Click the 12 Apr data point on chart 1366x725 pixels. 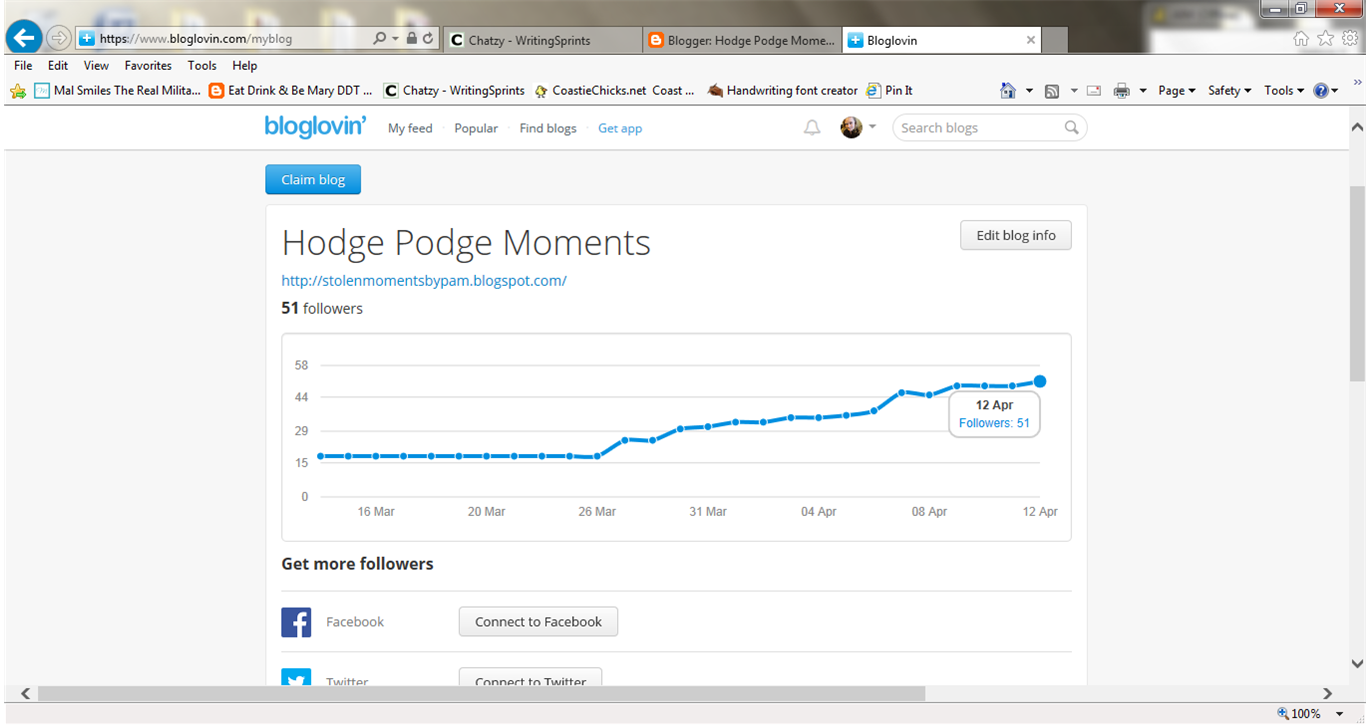point(1040,381)
